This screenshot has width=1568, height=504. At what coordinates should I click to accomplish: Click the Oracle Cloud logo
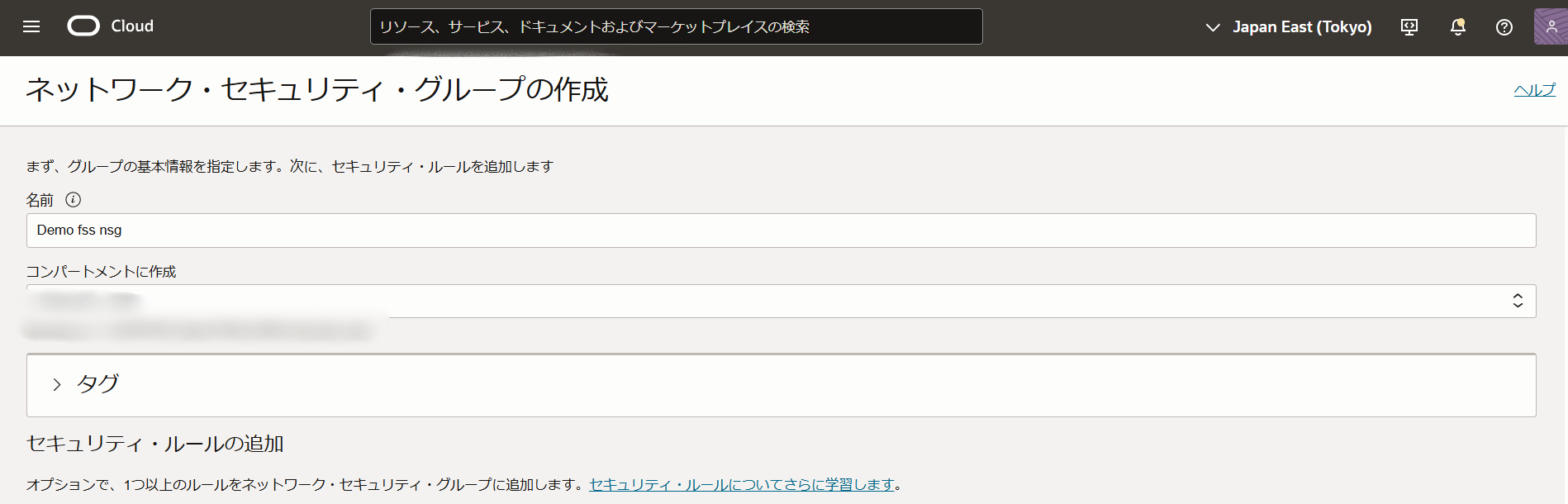(83, 26)
